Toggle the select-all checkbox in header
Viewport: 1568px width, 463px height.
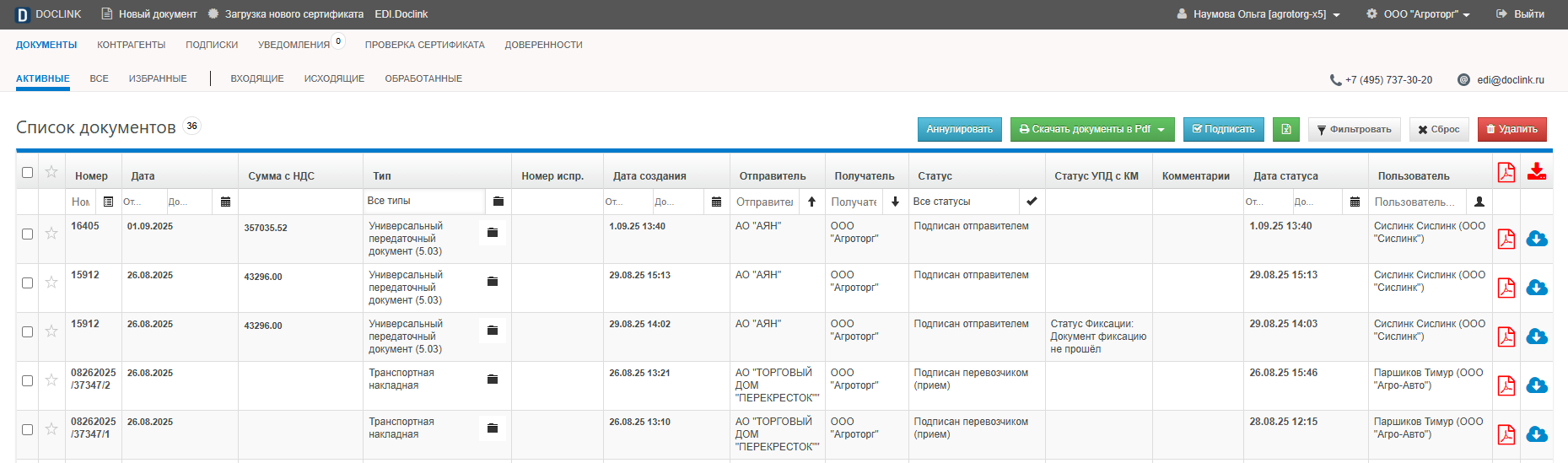point(27,172)
